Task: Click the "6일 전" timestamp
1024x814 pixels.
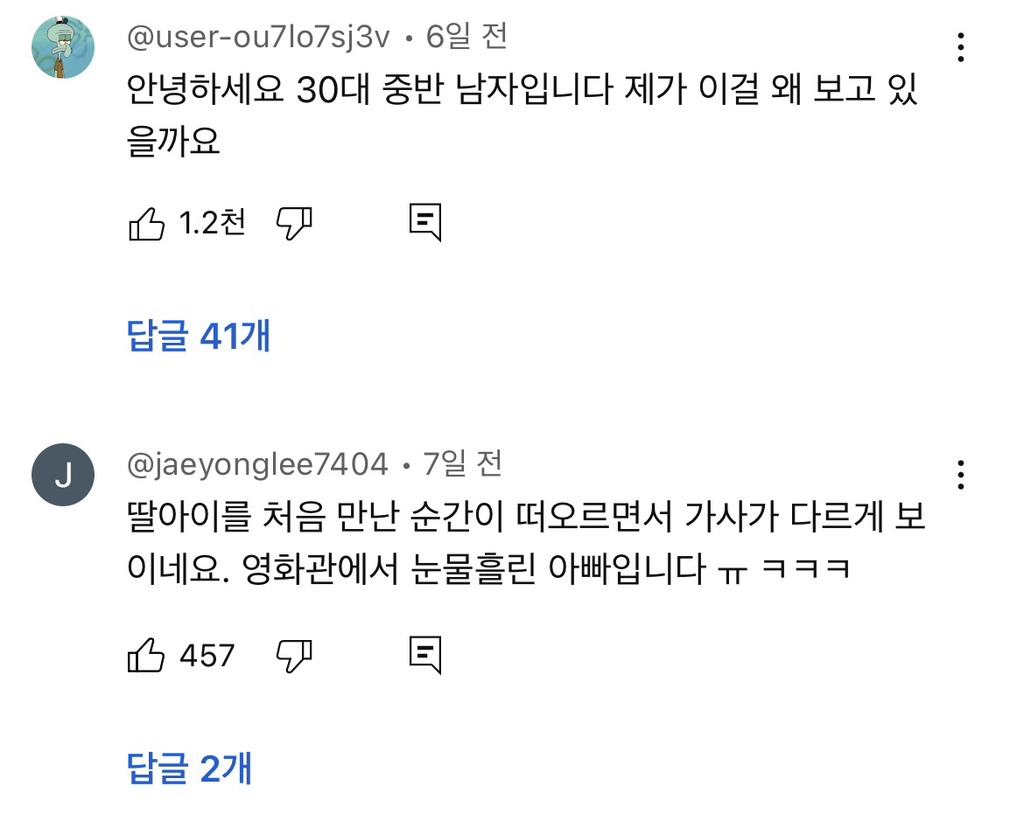Action: click(467, 37)
